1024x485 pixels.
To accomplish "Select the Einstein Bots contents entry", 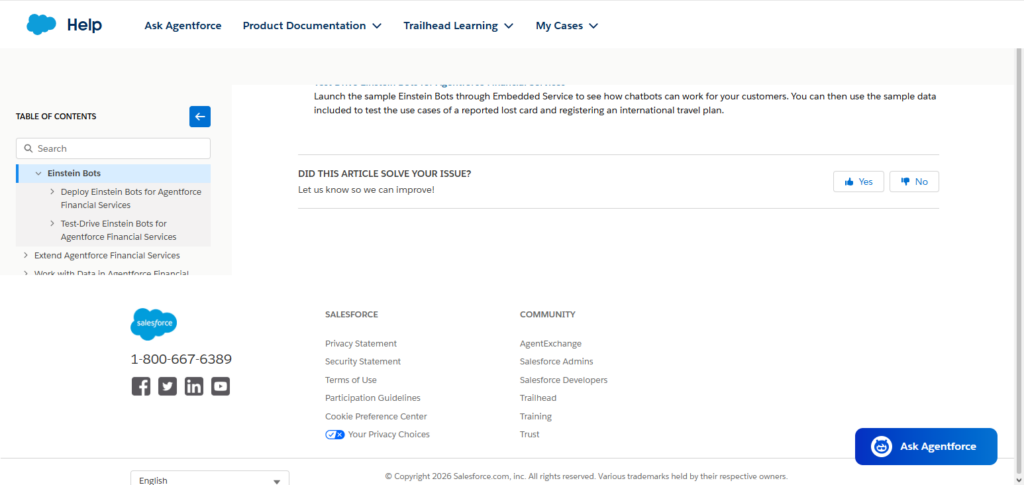I will pyautogui.click(x=74, y=174).
